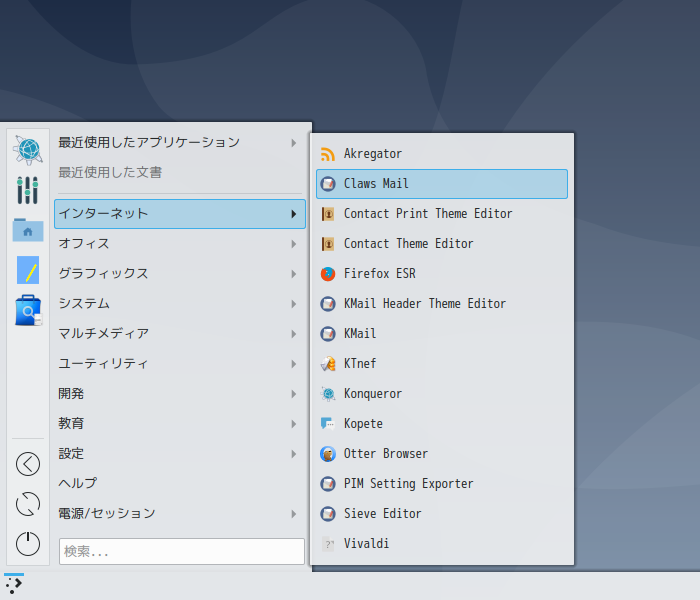Screen dimensions: 700x600
Task: Expand the インターネット submenu arrow
Action: pyautogui.click(x=294, y=214)
